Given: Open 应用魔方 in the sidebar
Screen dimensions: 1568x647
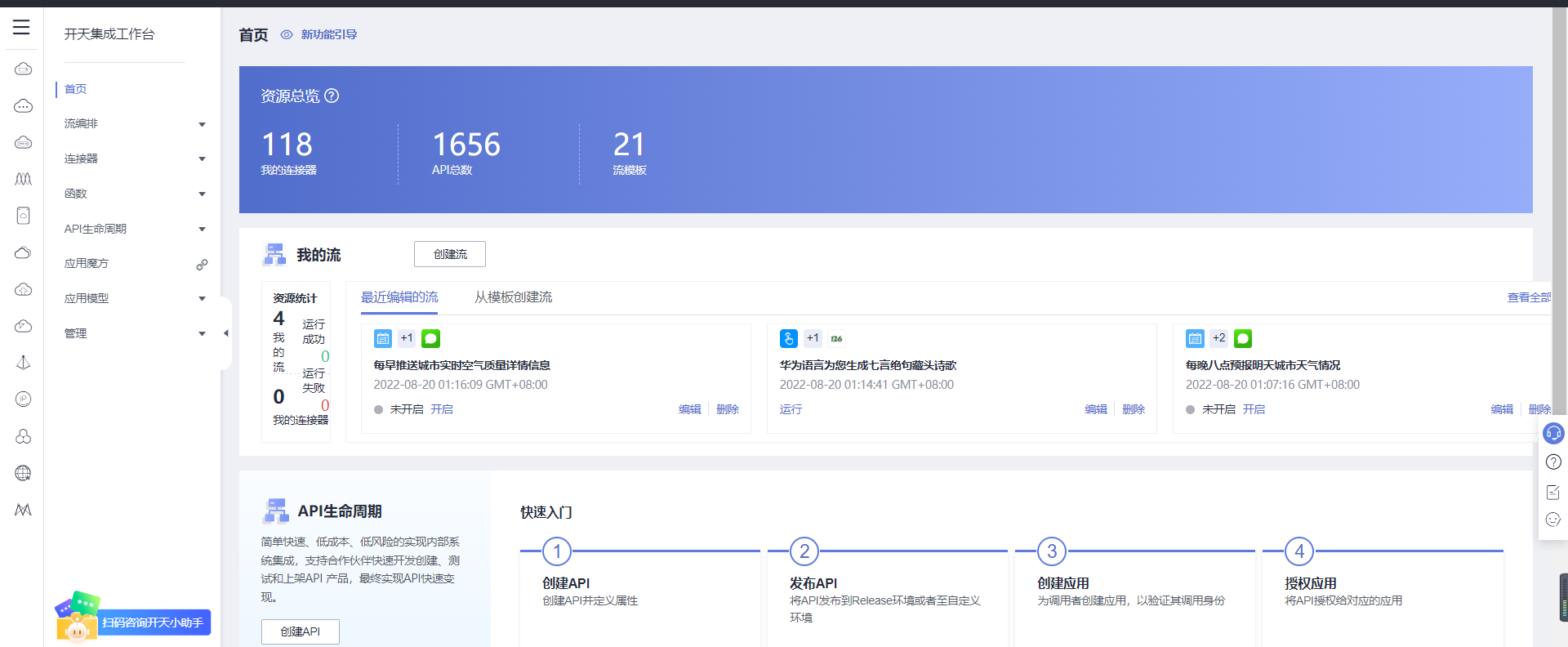Looking at the screenshot, I should click(x=87, y=264).
